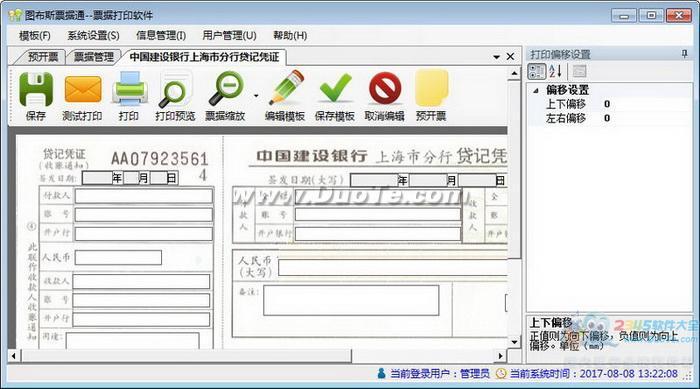Click the horizontal scrollbar thumb

[x=186, y=356]
